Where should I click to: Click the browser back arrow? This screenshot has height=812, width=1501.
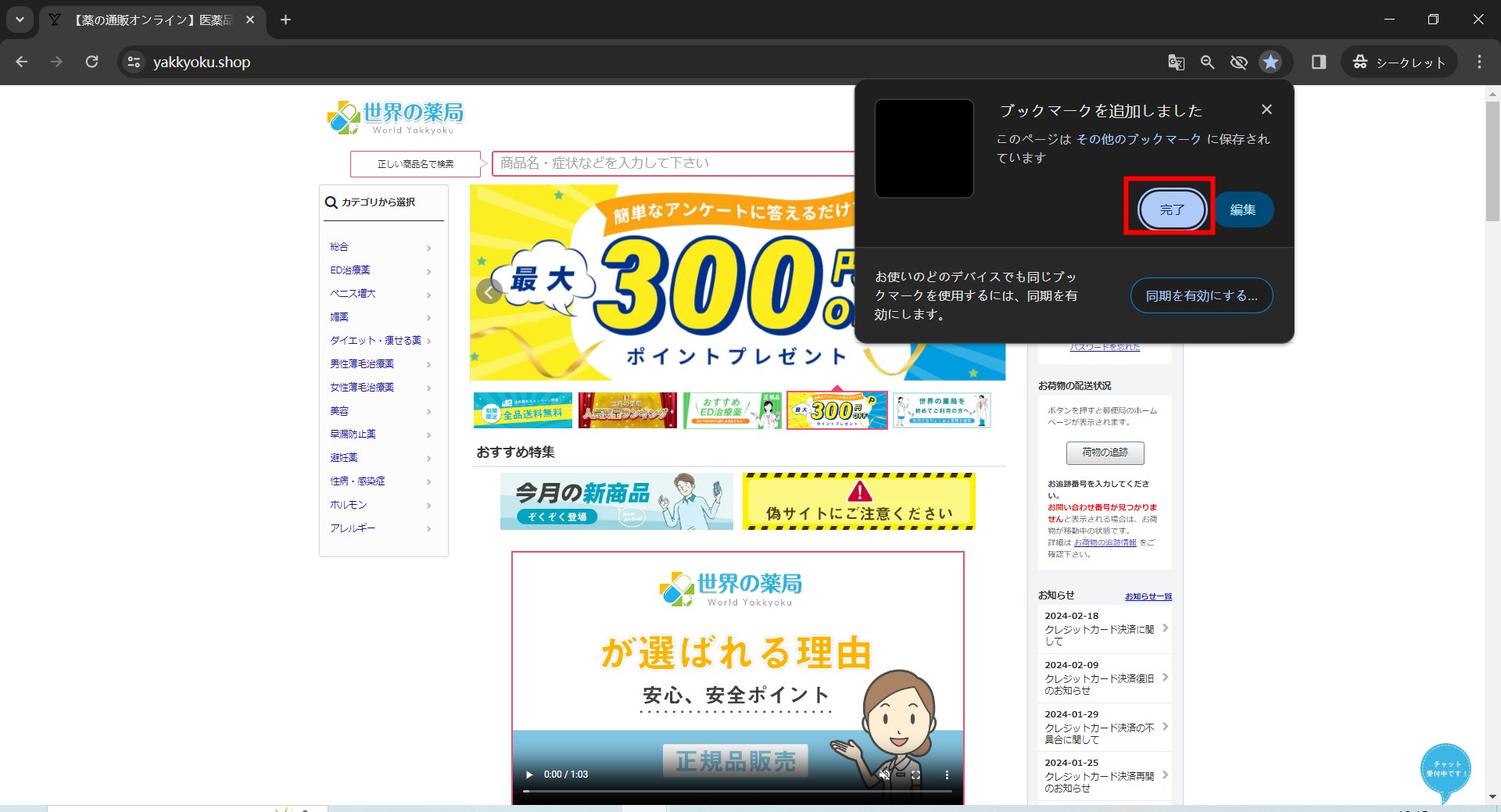(x=22, y=62)
